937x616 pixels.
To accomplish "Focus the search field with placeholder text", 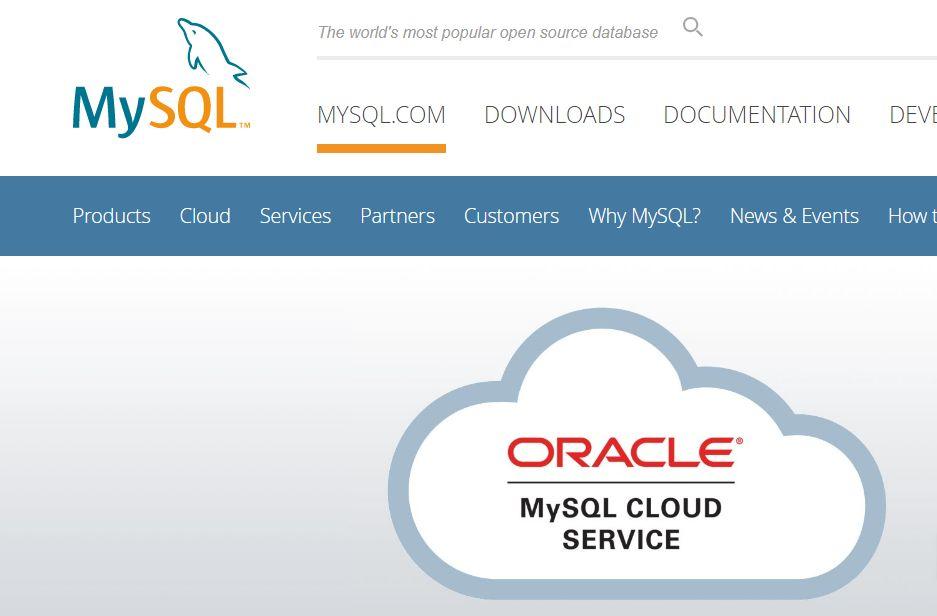I will pyautogui.click(x=488, y=32).
